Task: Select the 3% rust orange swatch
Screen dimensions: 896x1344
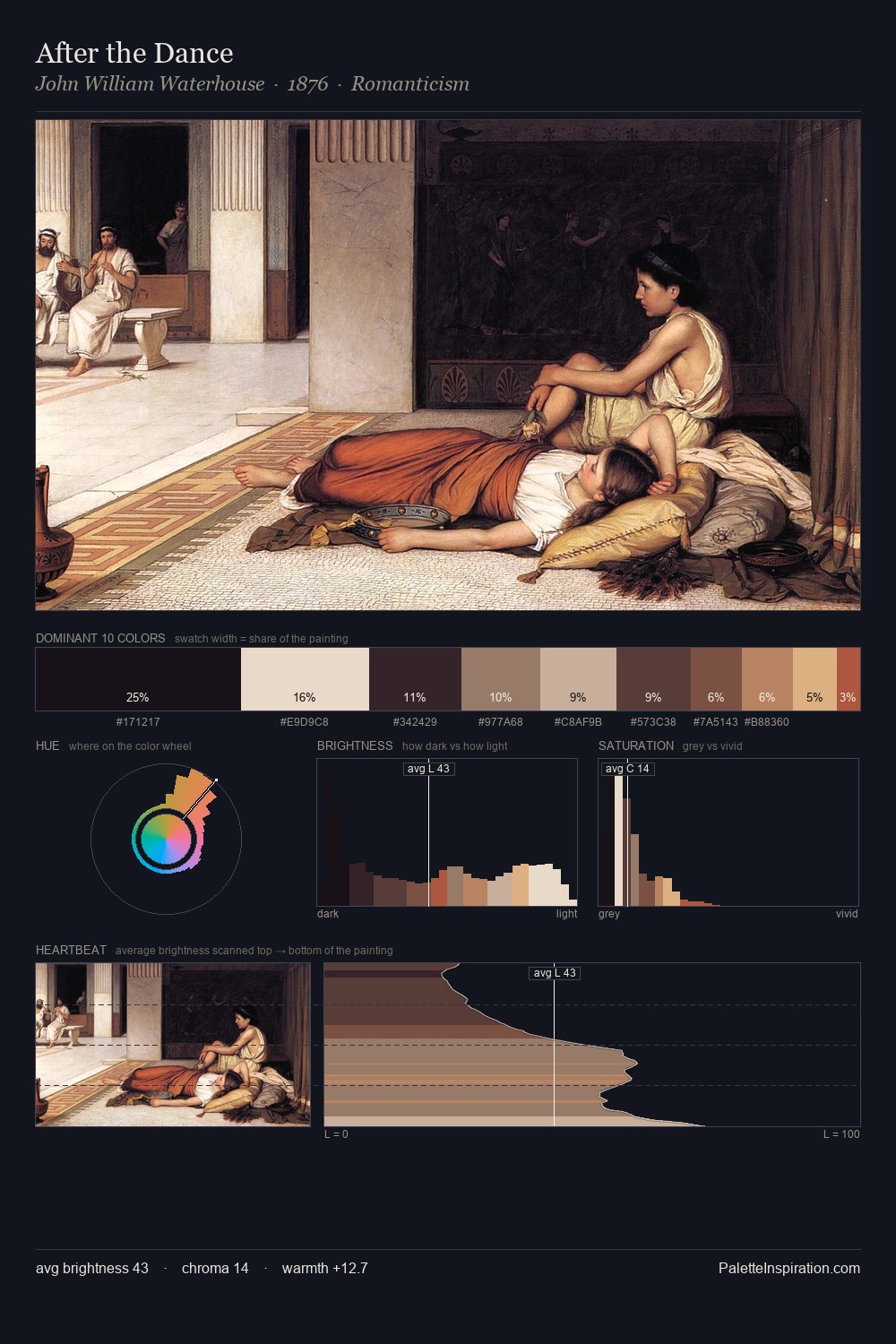Action: [849, 679]
